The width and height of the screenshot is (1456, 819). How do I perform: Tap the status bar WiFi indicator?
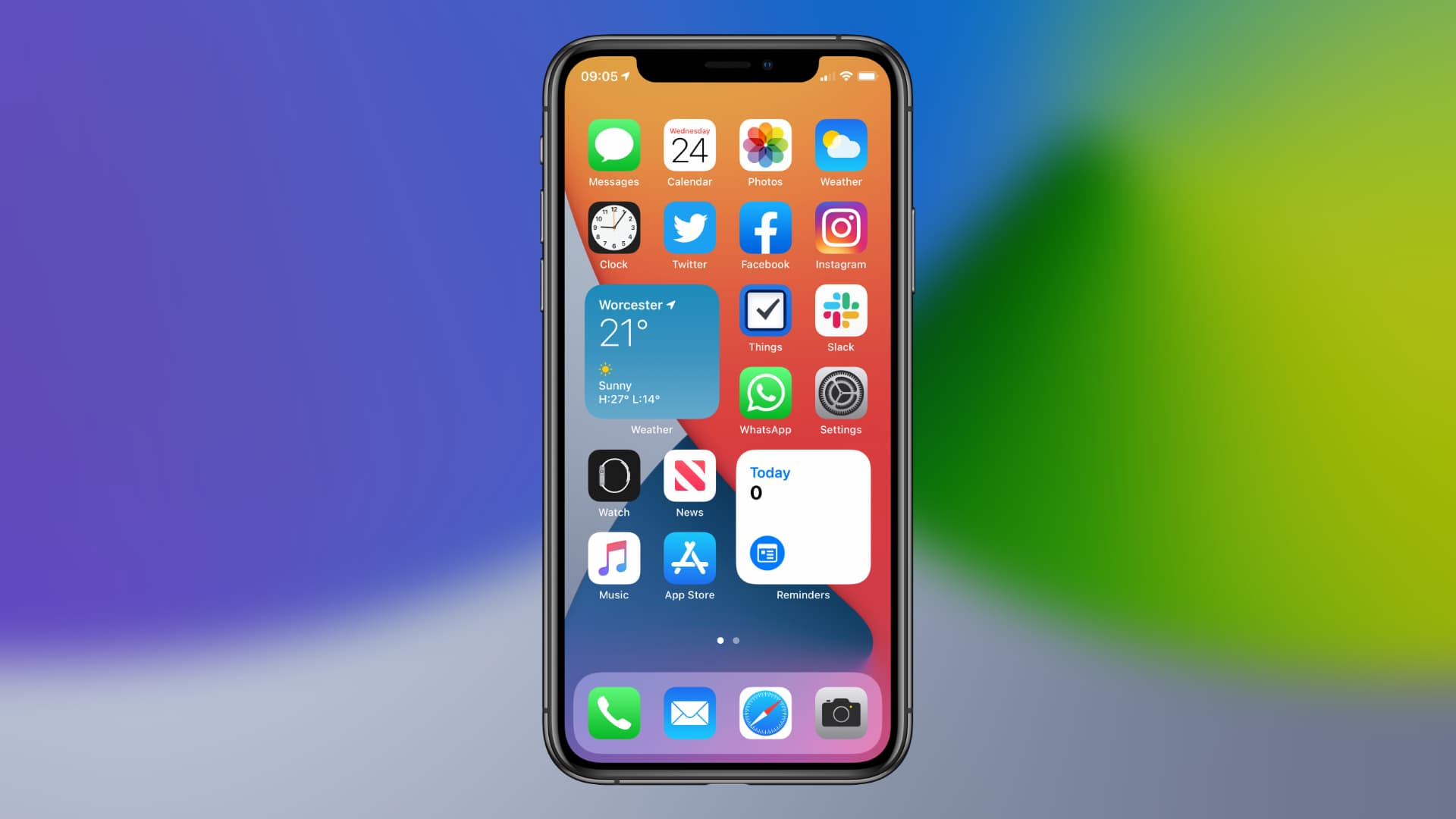tap(843, 78)
